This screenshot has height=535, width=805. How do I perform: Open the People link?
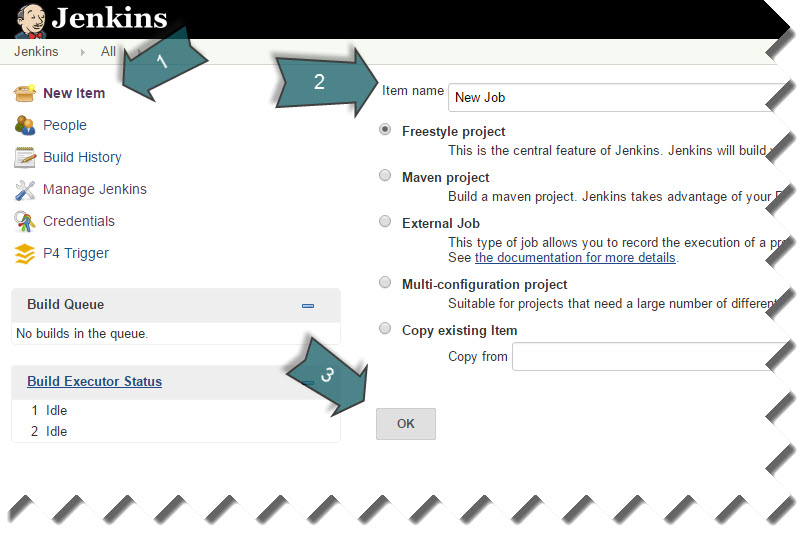[x=65, y=125]
